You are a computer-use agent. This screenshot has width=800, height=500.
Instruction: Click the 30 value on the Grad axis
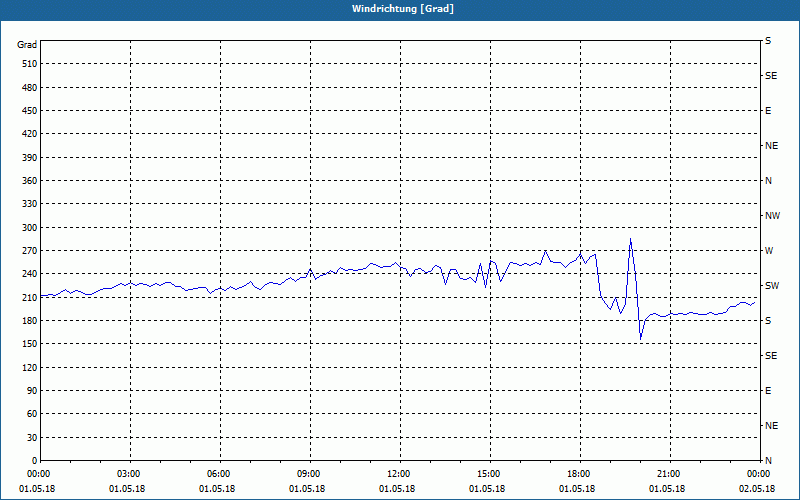point(32,438)
